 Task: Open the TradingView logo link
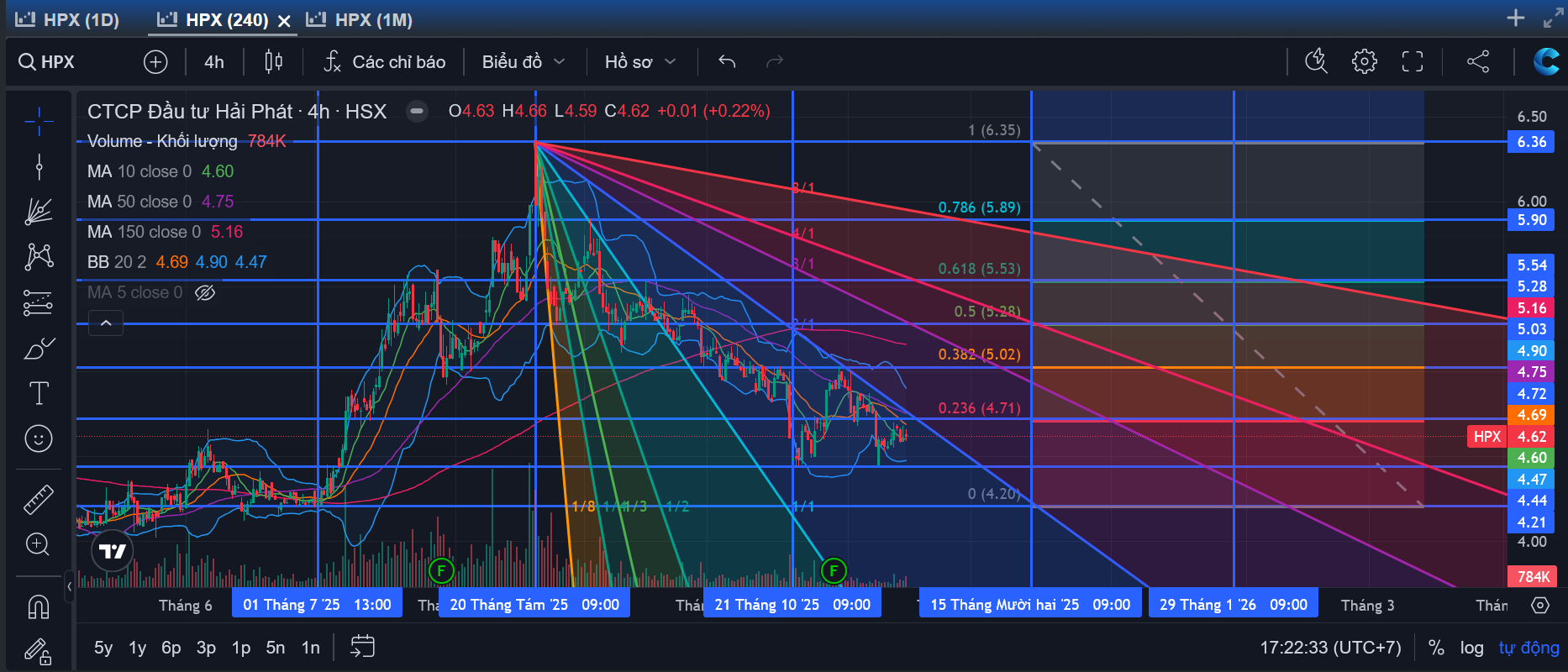pyautogui.click(x=112, y=551)
